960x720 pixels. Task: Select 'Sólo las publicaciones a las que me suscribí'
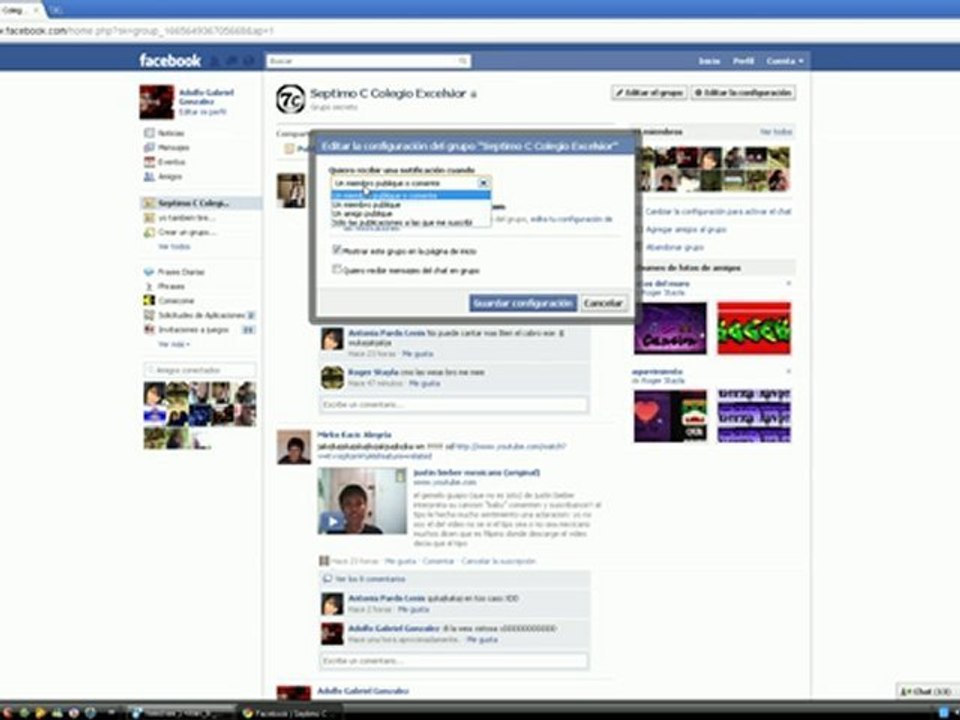pos(411,223)
